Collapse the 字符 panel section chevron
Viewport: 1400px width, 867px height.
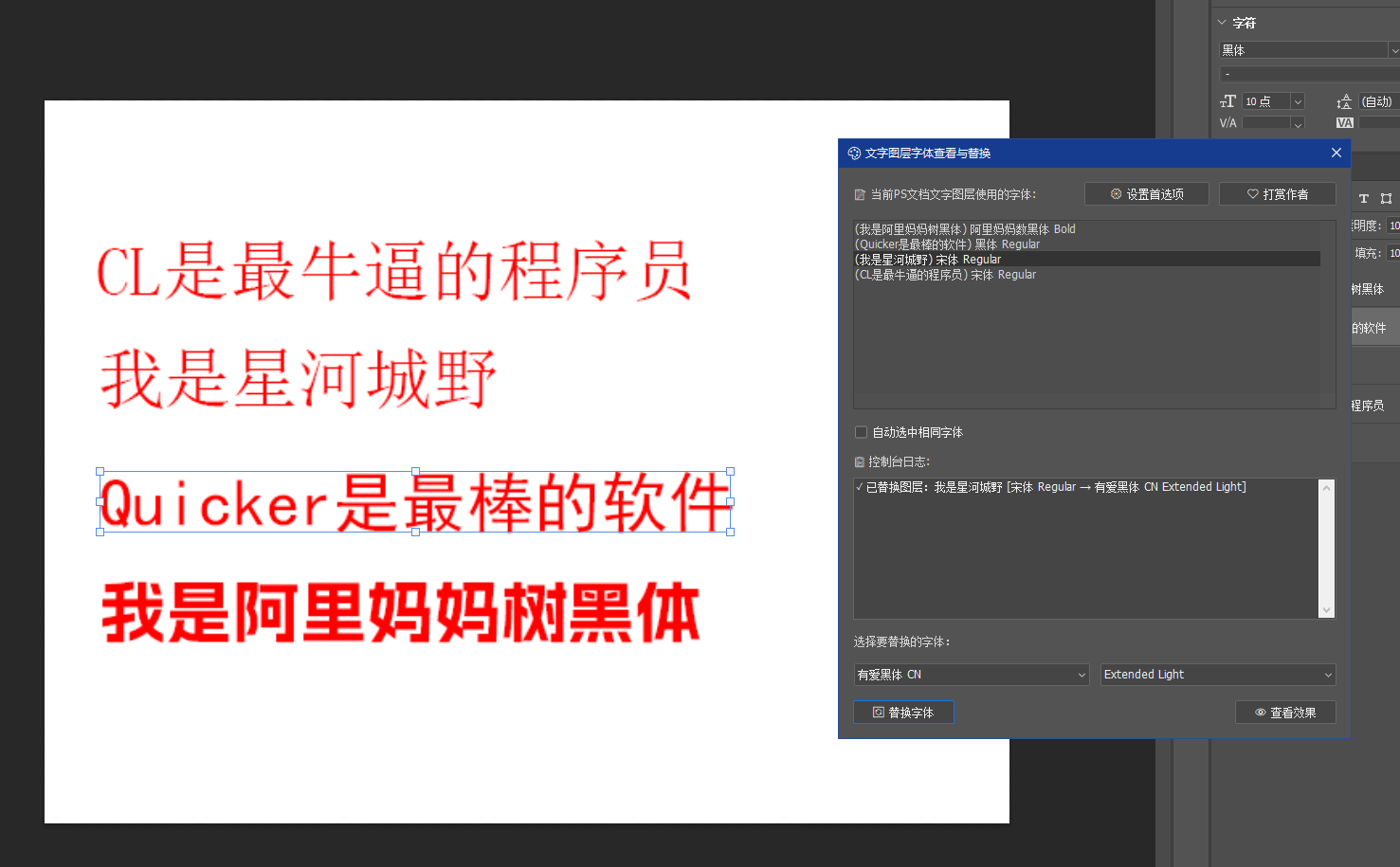click(x=1222, y=22)
